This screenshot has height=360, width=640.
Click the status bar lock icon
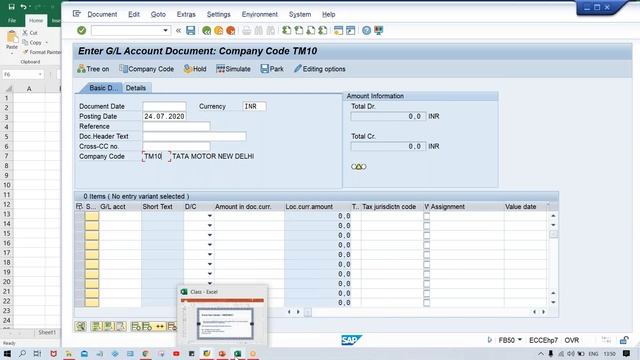(x=624, y=340)
